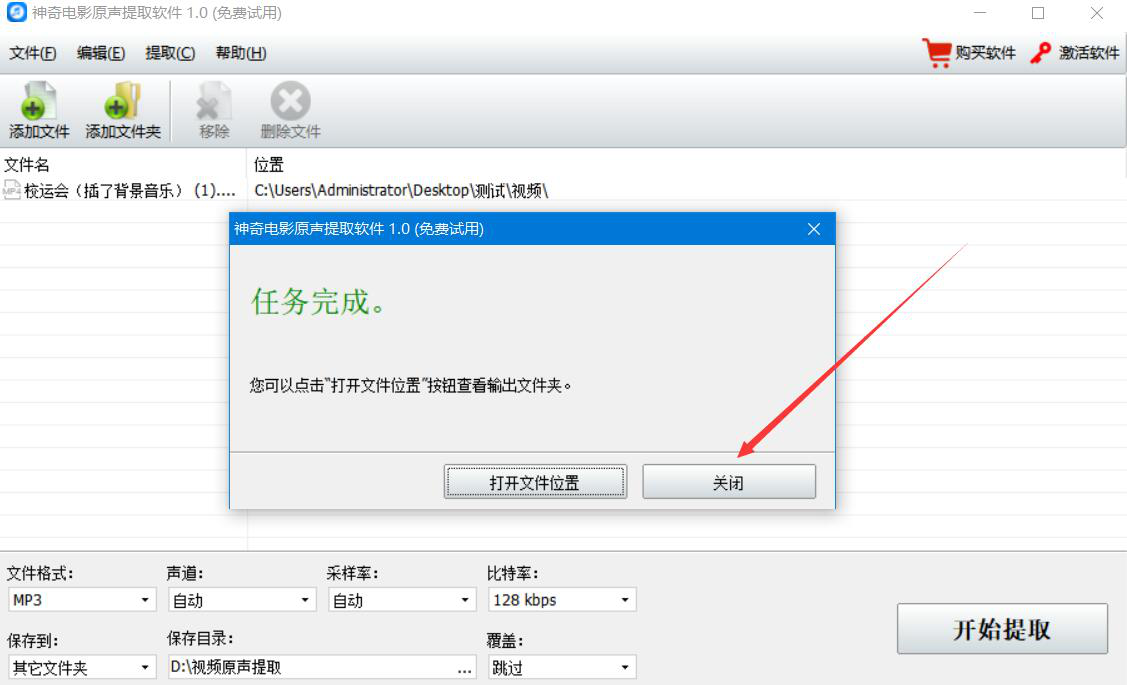Click the shopping cart Buy Software icon
This screenshot has width=1127, height=685.
coord(937,52)
